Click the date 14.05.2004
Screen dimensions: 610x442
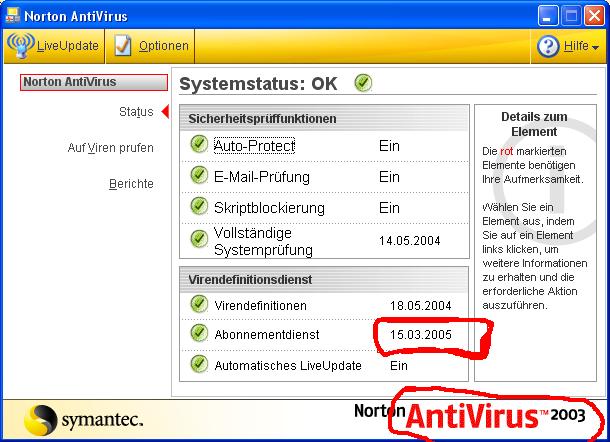[x=410, y=241]
